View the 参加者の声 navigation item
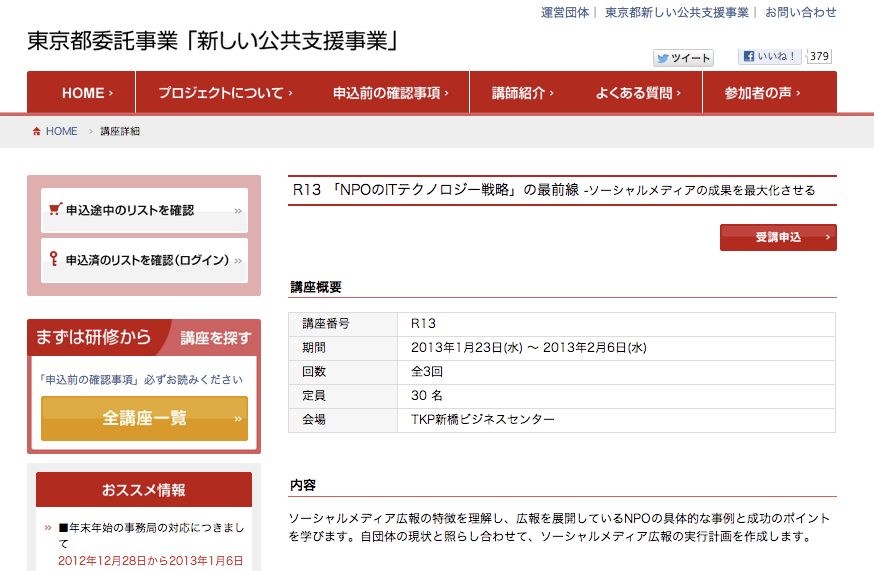 [x=768, y=93]
